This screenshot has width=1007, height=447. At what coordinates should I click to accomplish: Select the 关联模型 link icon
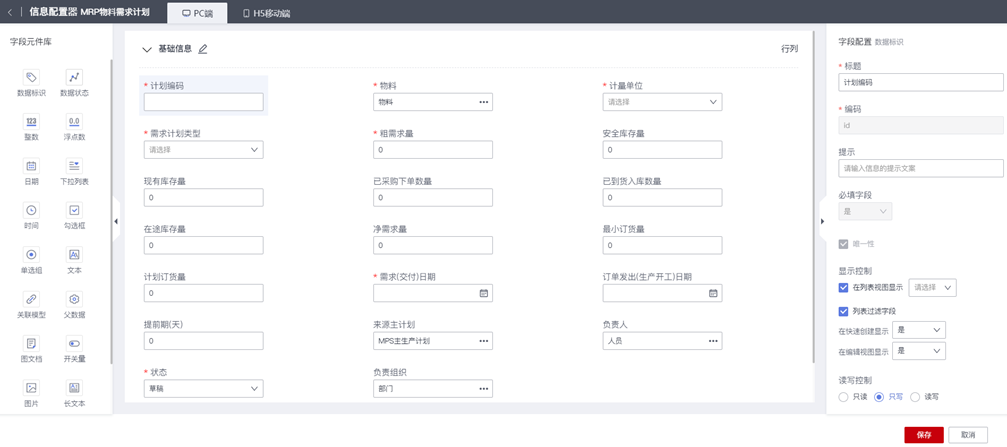(x=31, y=299)
